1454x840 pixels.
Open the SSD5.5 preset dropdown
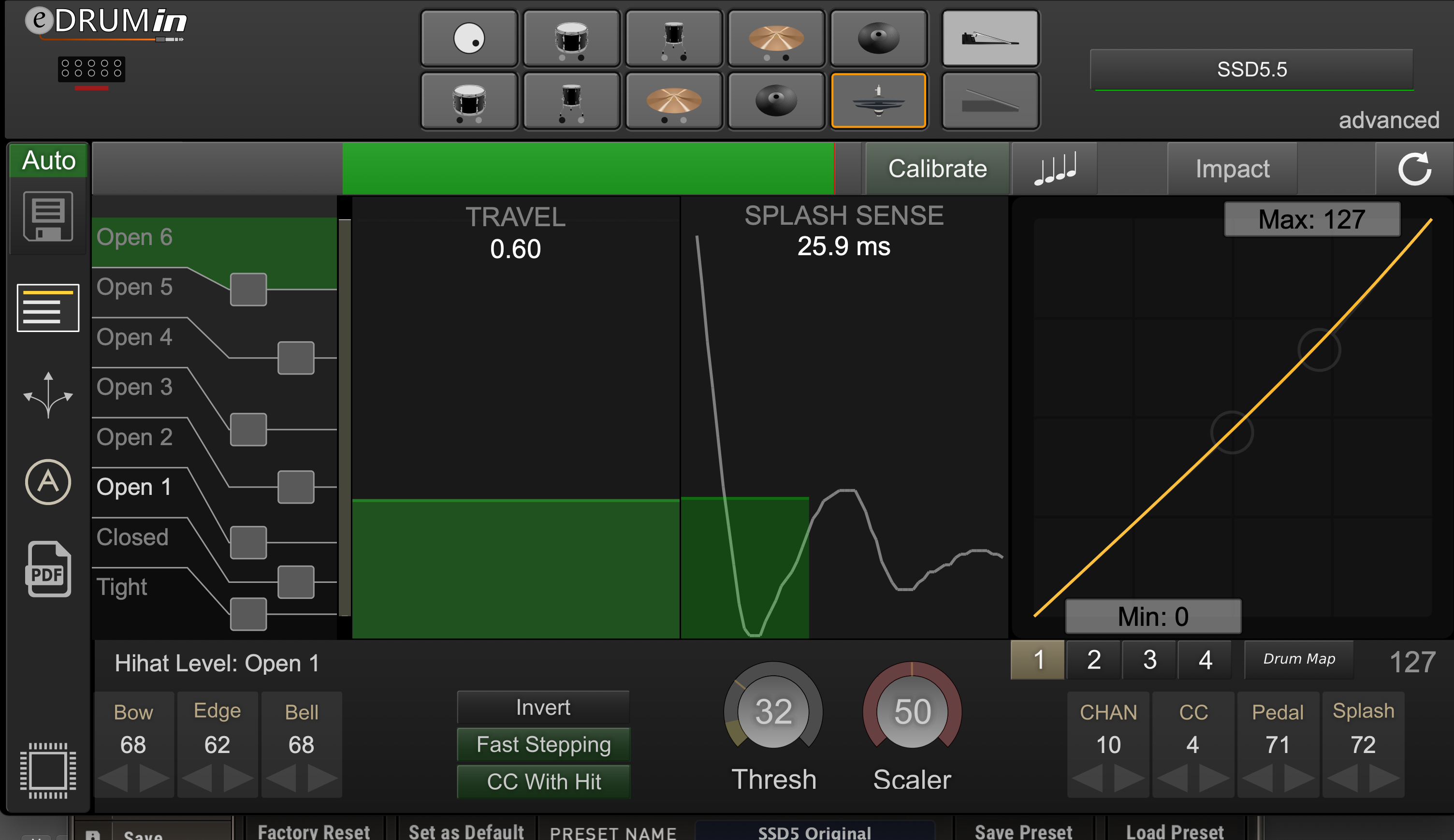point(1251,69)
